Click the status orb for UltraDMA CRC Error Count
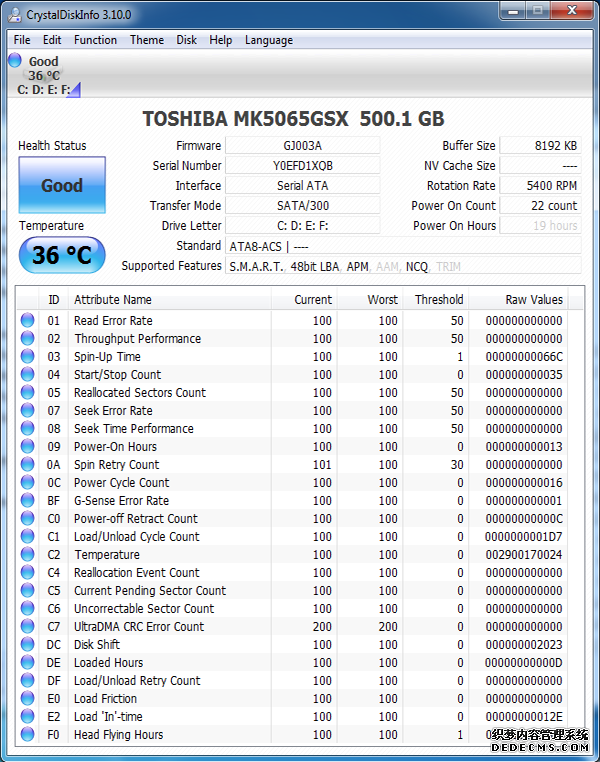This screenshot has height=762, width=600. pos(28,626)
